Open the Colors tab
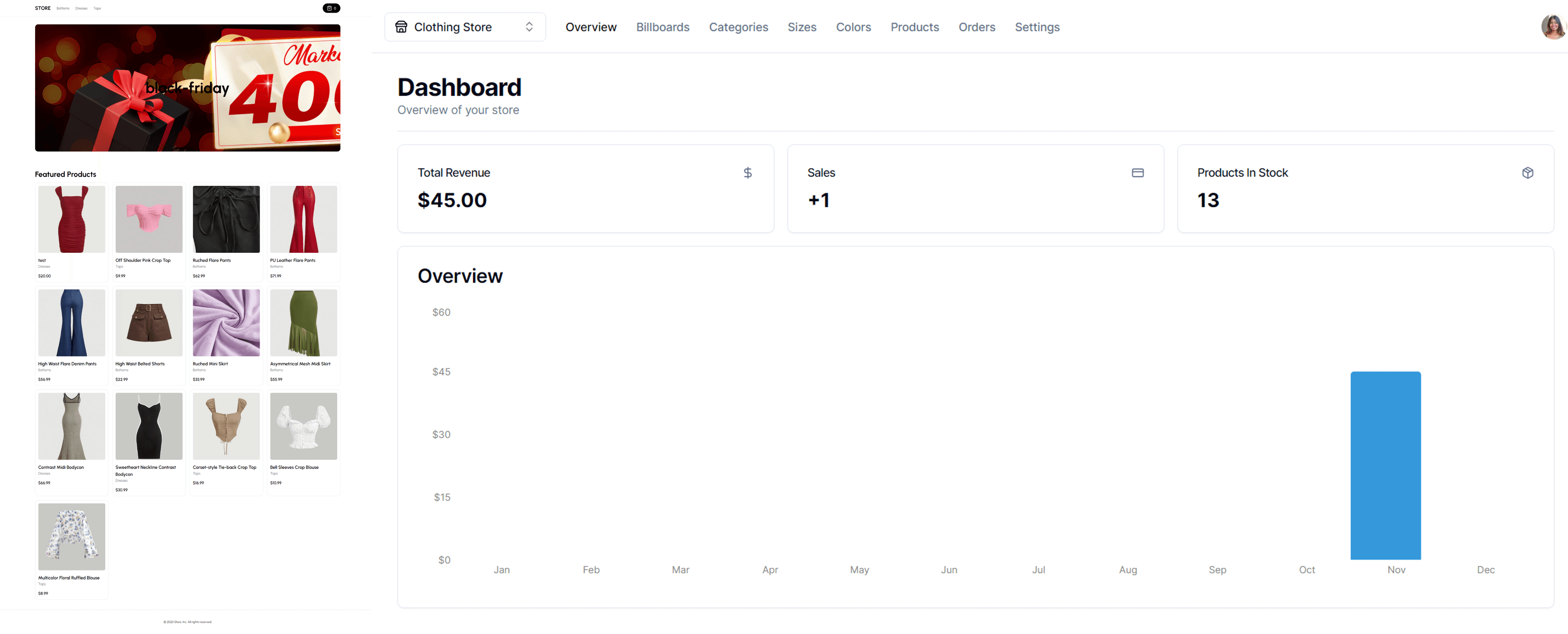The height and width of the screenshot is (634, 1568). (x=853, y=27)
